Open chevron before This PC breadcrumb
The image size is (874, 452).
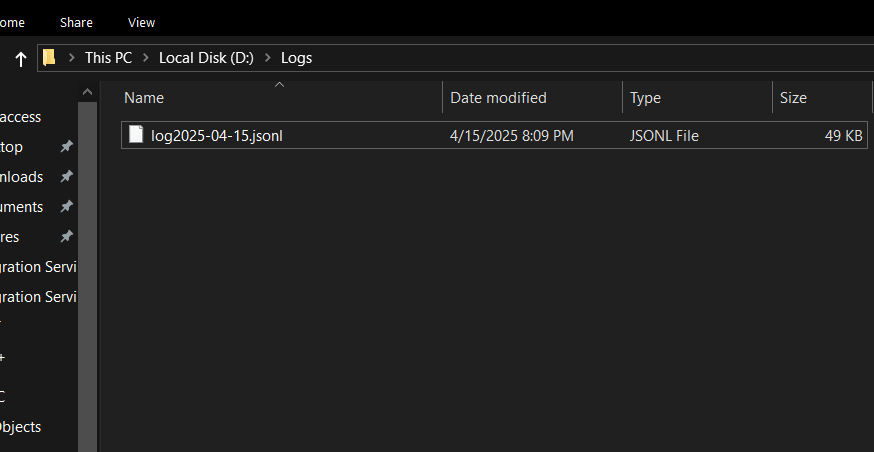(72, 58)
